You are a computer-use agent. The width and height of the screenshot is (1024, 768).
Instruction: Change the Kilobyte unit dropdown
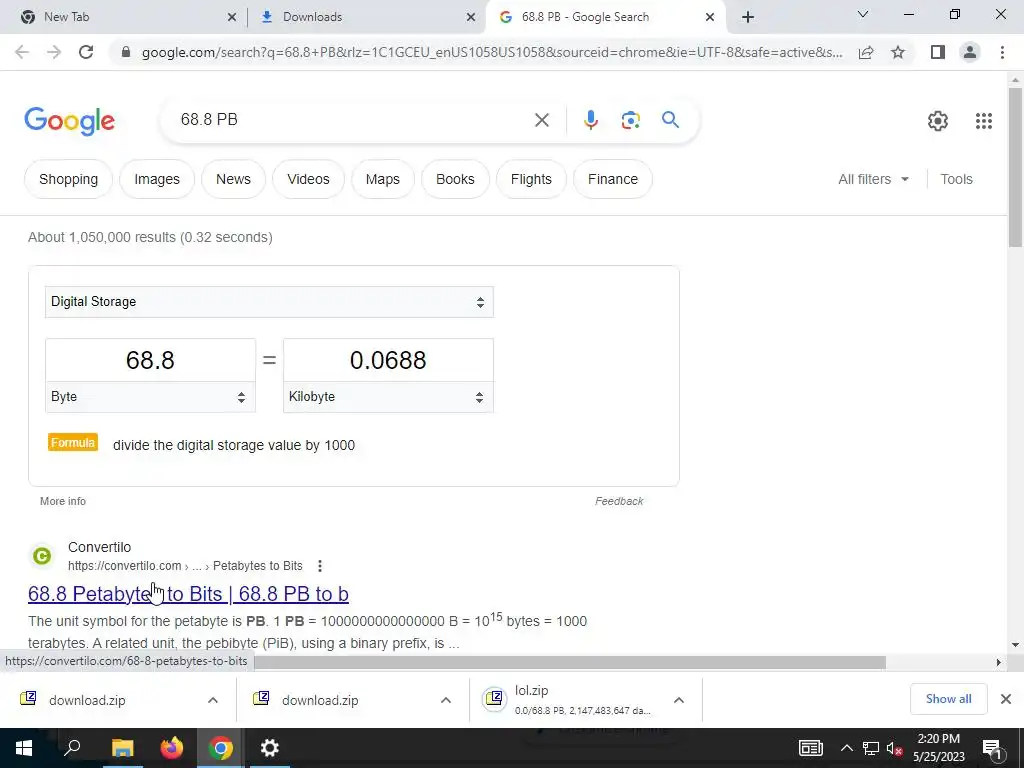[x=388, y=397]
